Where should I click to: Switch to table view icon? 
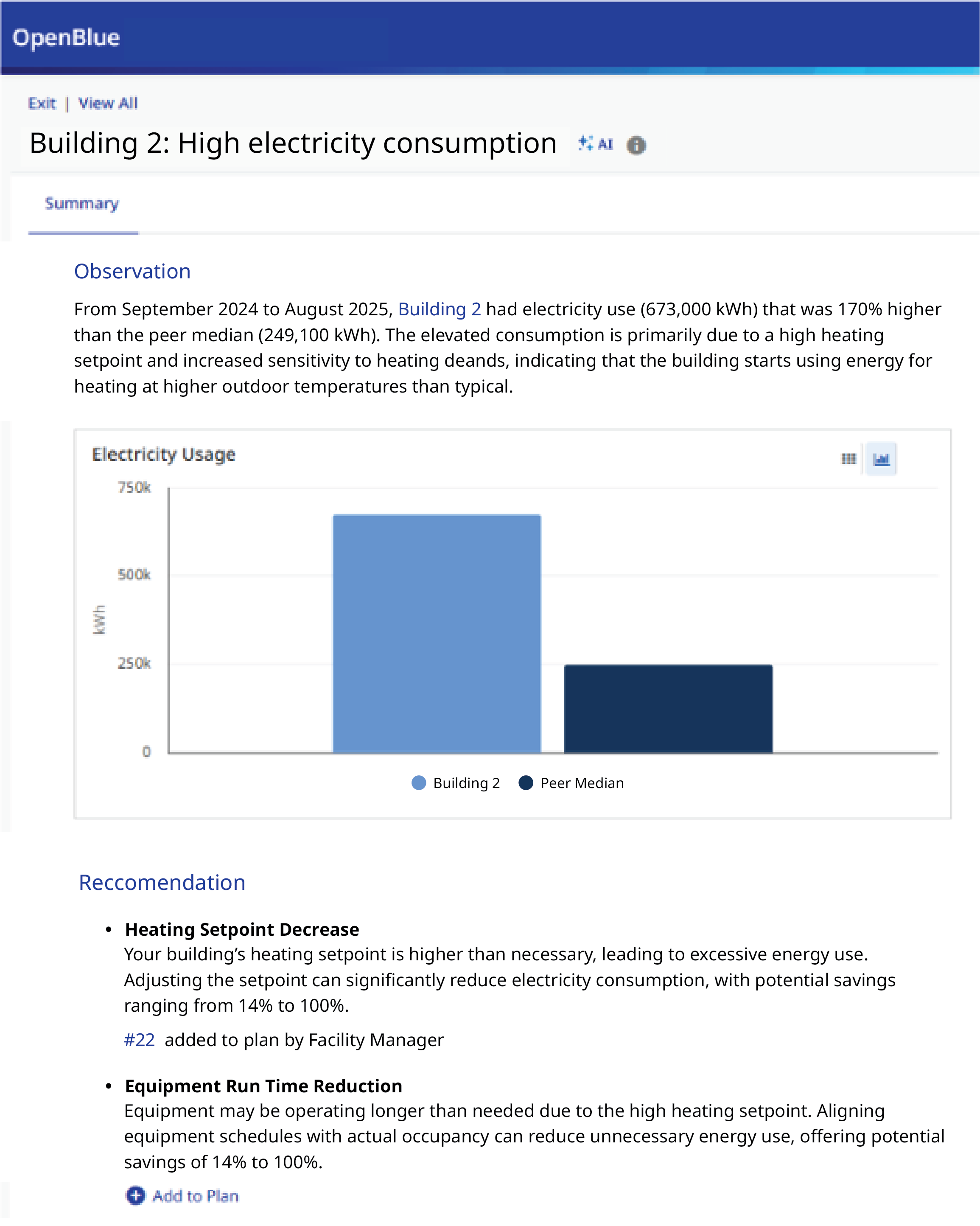848,458
